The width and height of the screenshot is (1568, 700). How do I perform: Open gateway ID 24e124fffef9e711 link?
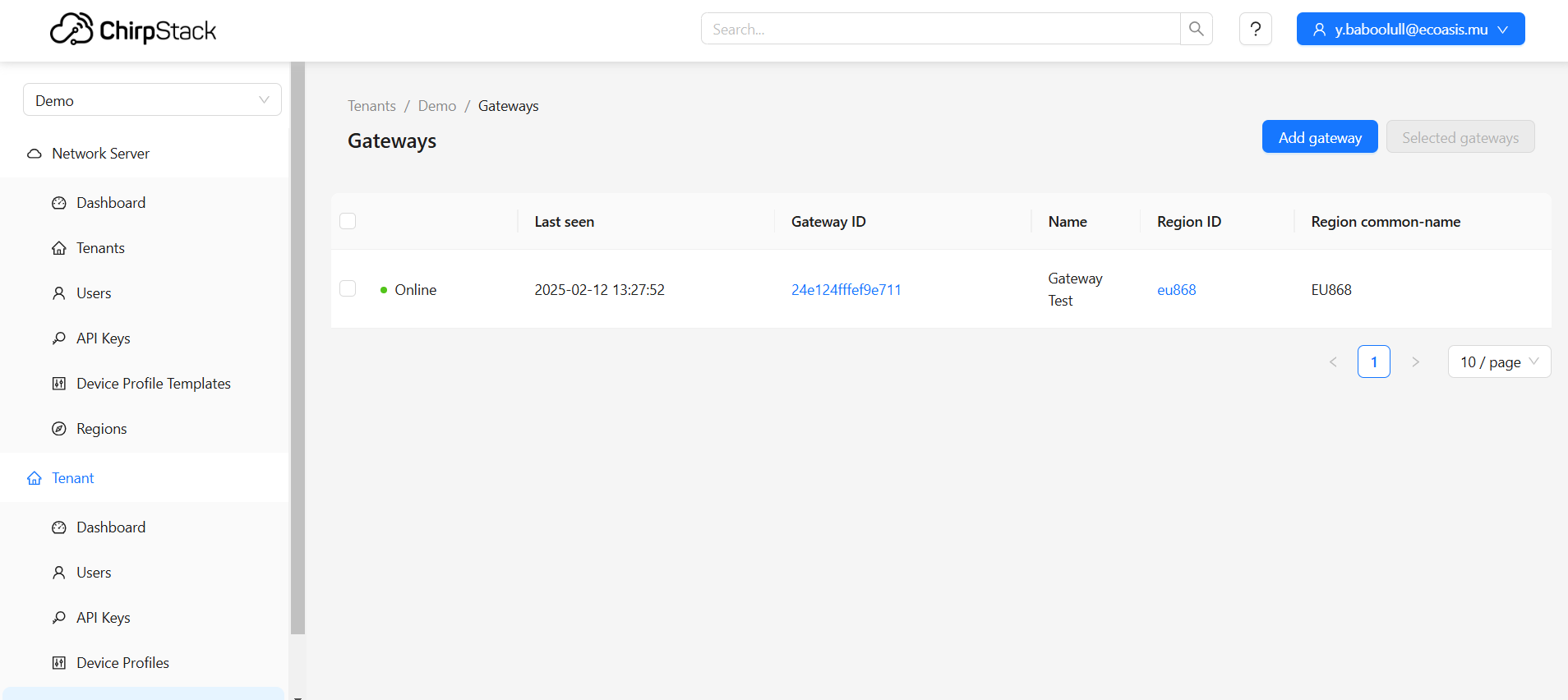tap(846, 289)
